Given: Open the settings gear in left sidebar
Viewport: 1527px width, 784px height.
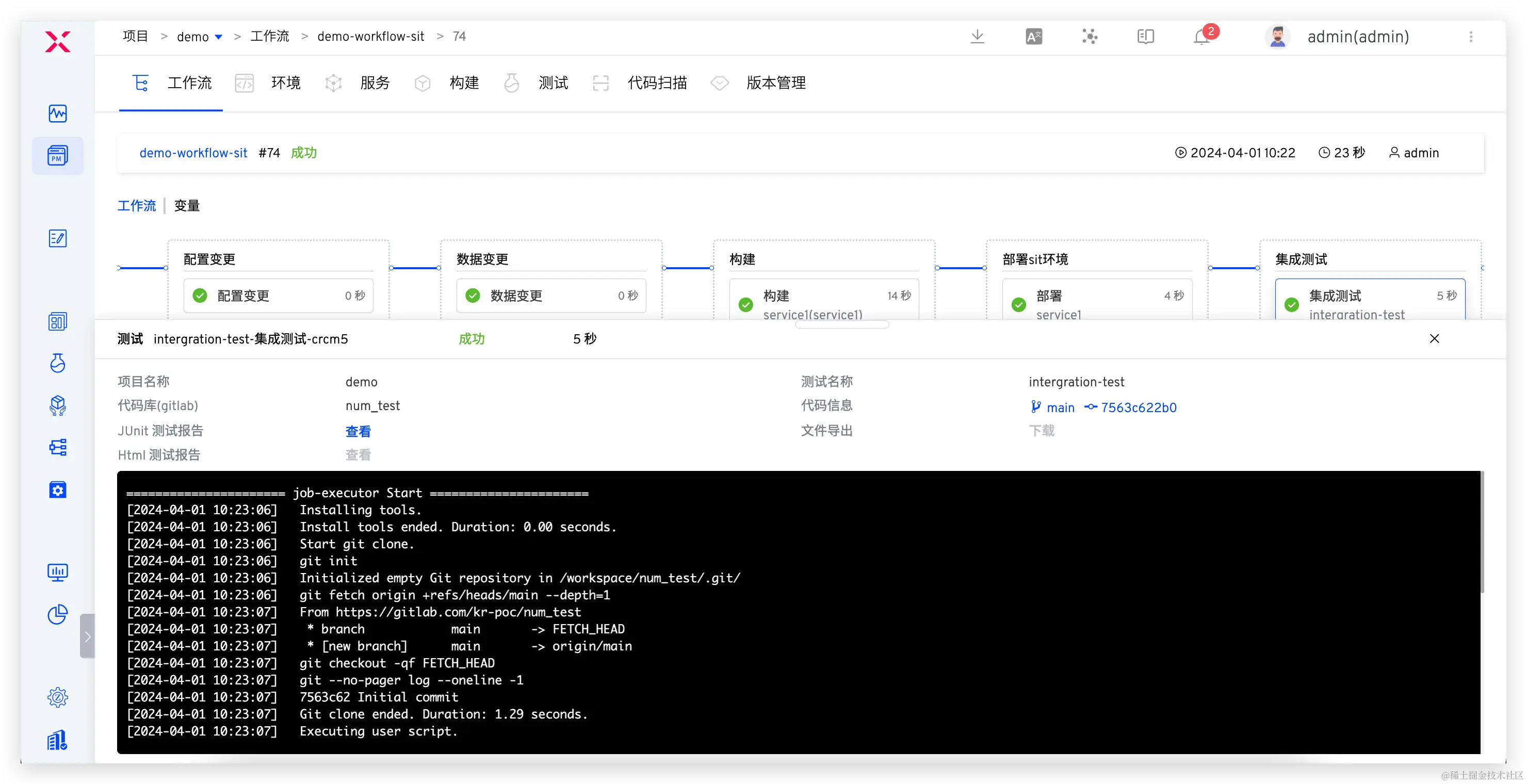Looking at the screenshot, I should click(x=57, y=697).
